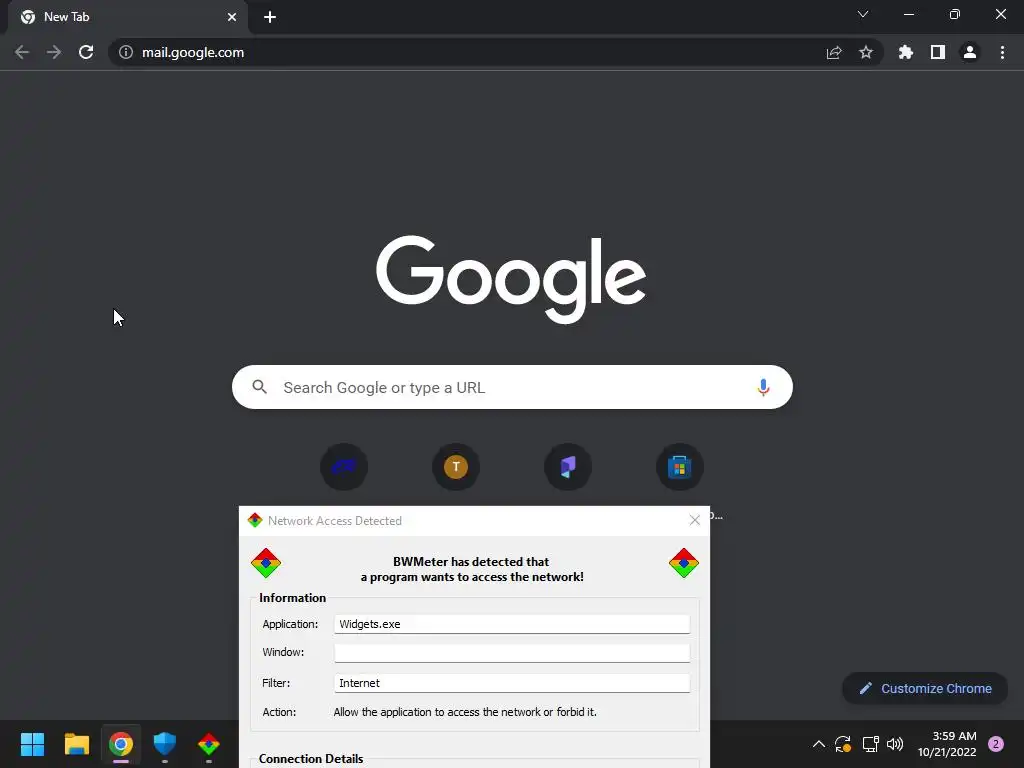Close the Network Access Detected dialog

click(x=695, y=520)
